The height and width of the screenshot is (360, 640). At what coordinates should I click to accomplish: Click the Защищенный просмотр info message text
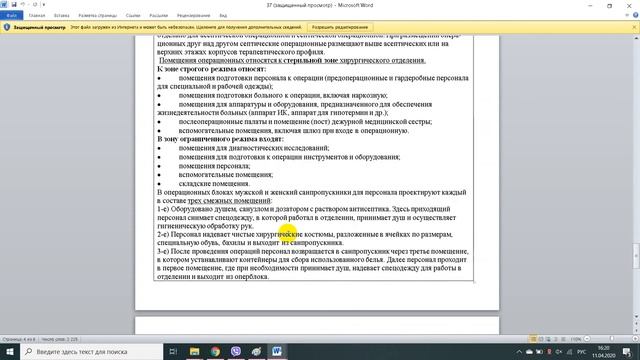pos(186,27)
